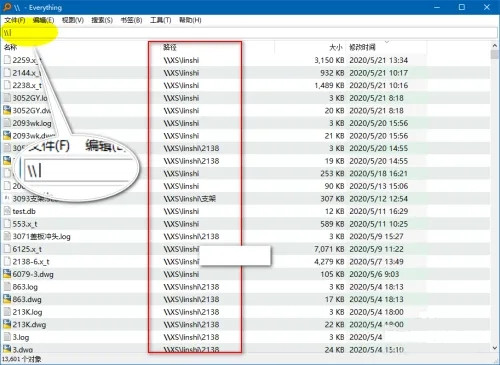Click the size value 3,150 KB

[329, 60]
